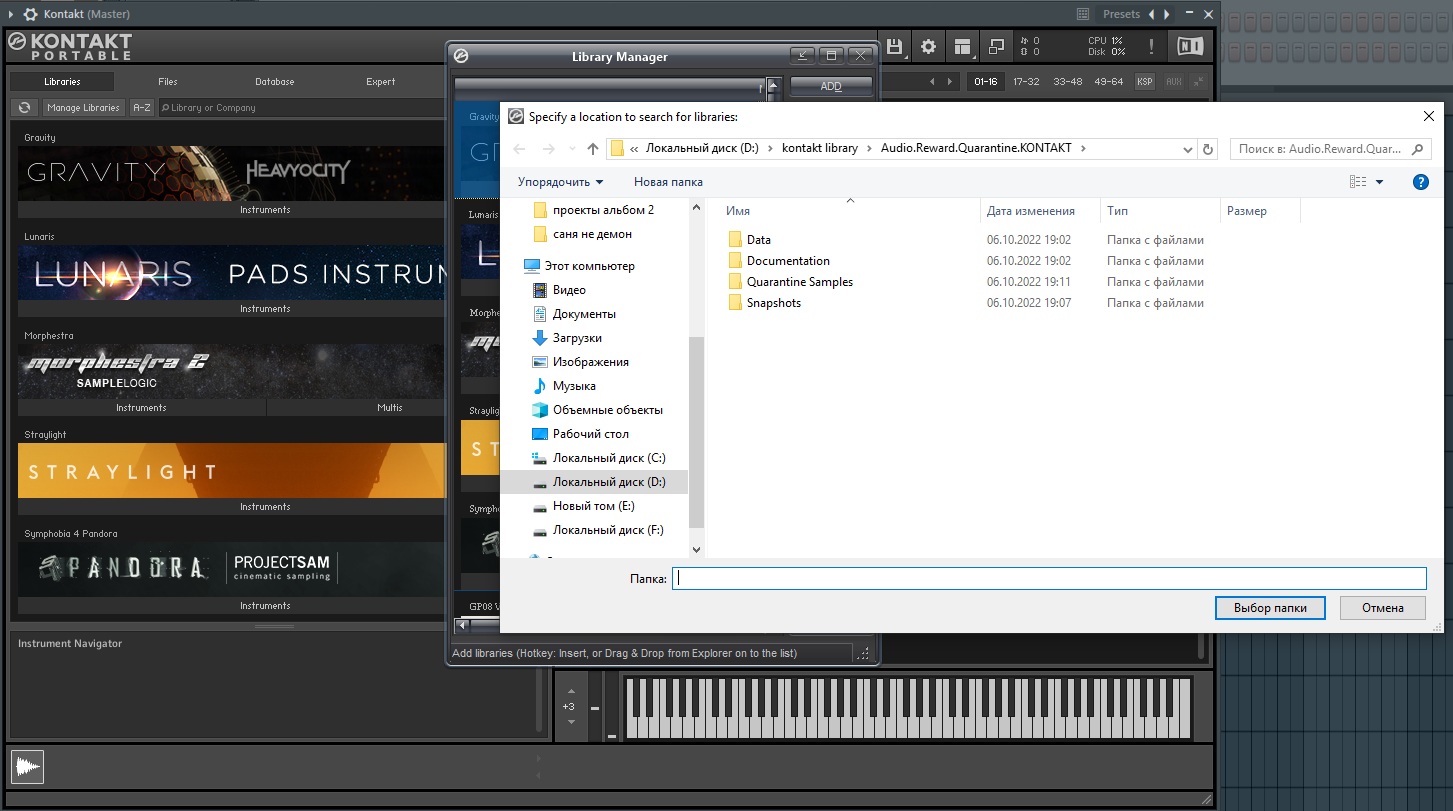Switch to the Files tab
Image resolution: width=1453 pixels, height=811 pixels.
168,82
